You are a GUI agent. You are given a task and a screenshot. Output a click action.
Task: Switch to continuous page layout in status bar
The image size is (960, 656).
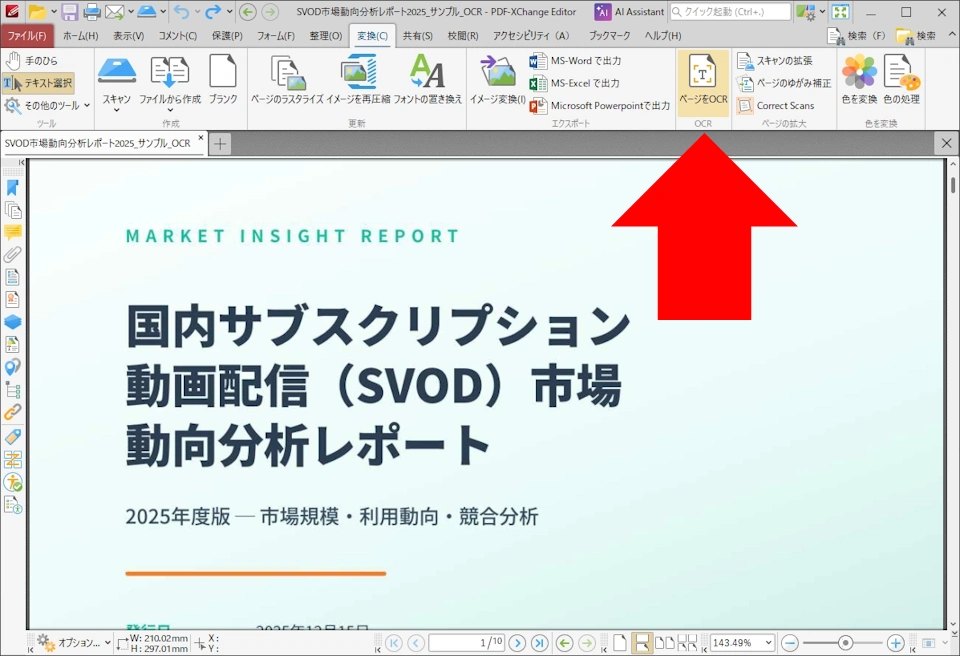pyautogui.click(x=642, y=643)
